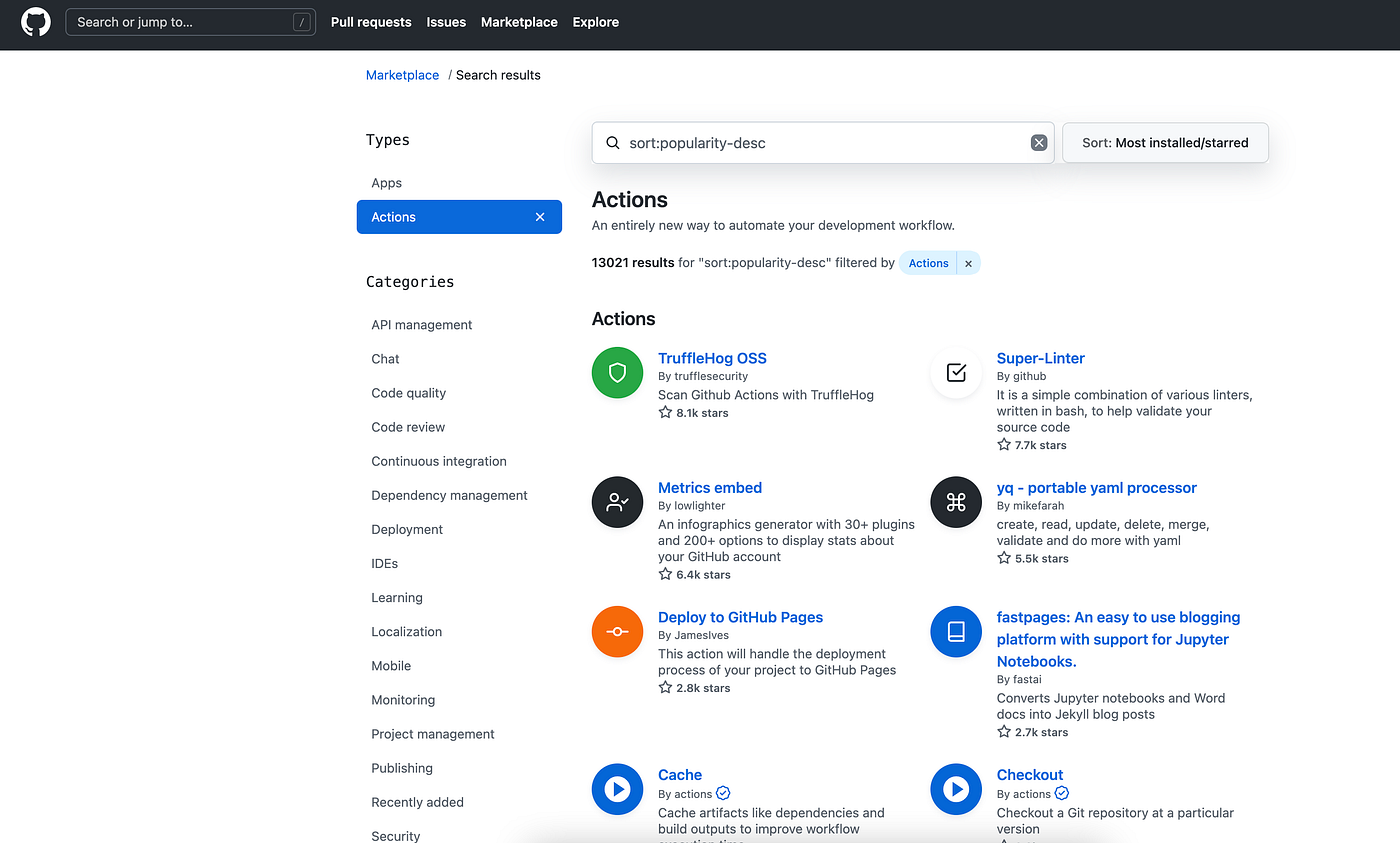Click the star icon beside 2.7k stars
Image resolution: width=1400 pixels, height=843 pixels.
[1004, 731]
